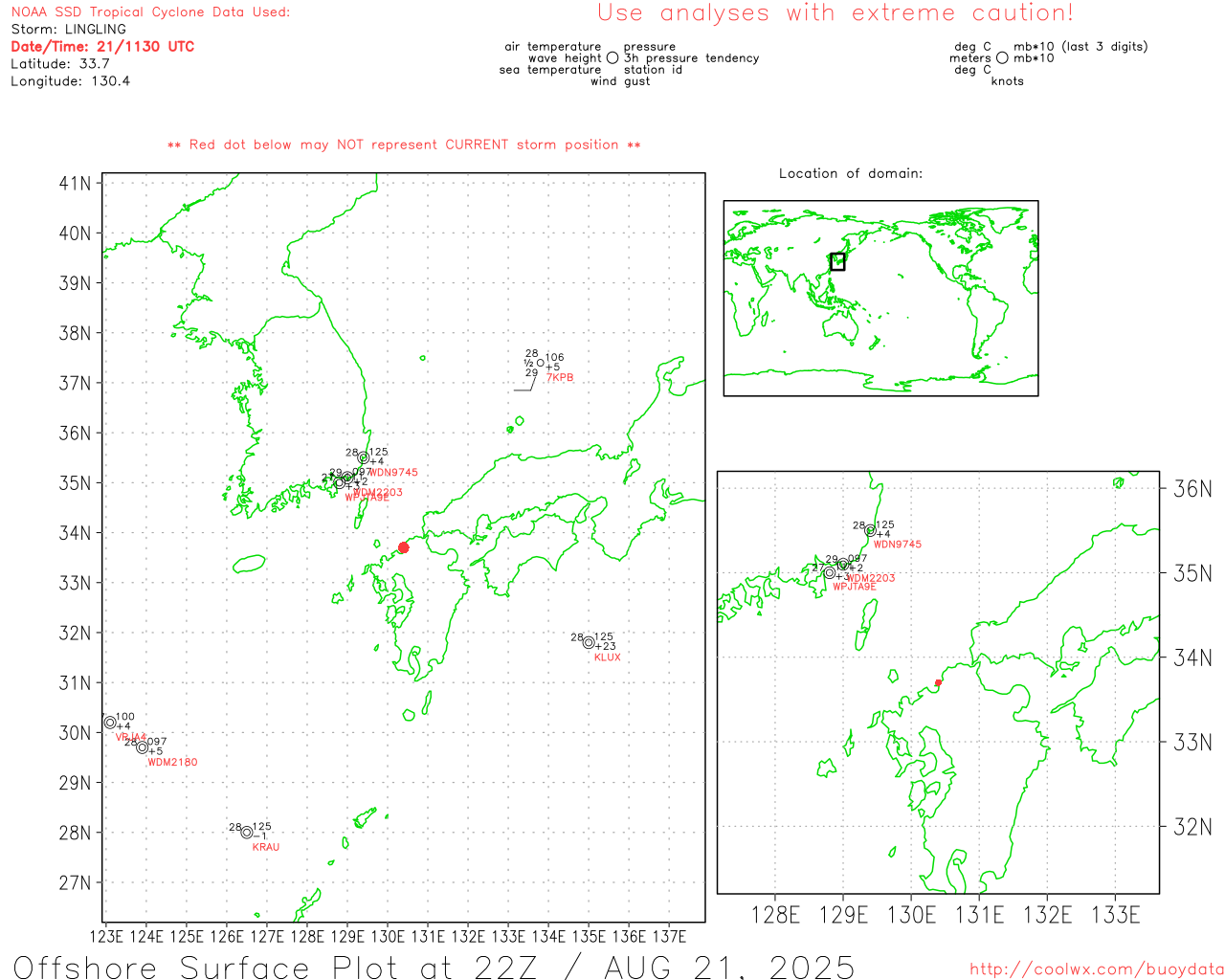The image size is (1225, 980).
Task: Click the 'Longitude: 130.4' text
Action: 70,81
